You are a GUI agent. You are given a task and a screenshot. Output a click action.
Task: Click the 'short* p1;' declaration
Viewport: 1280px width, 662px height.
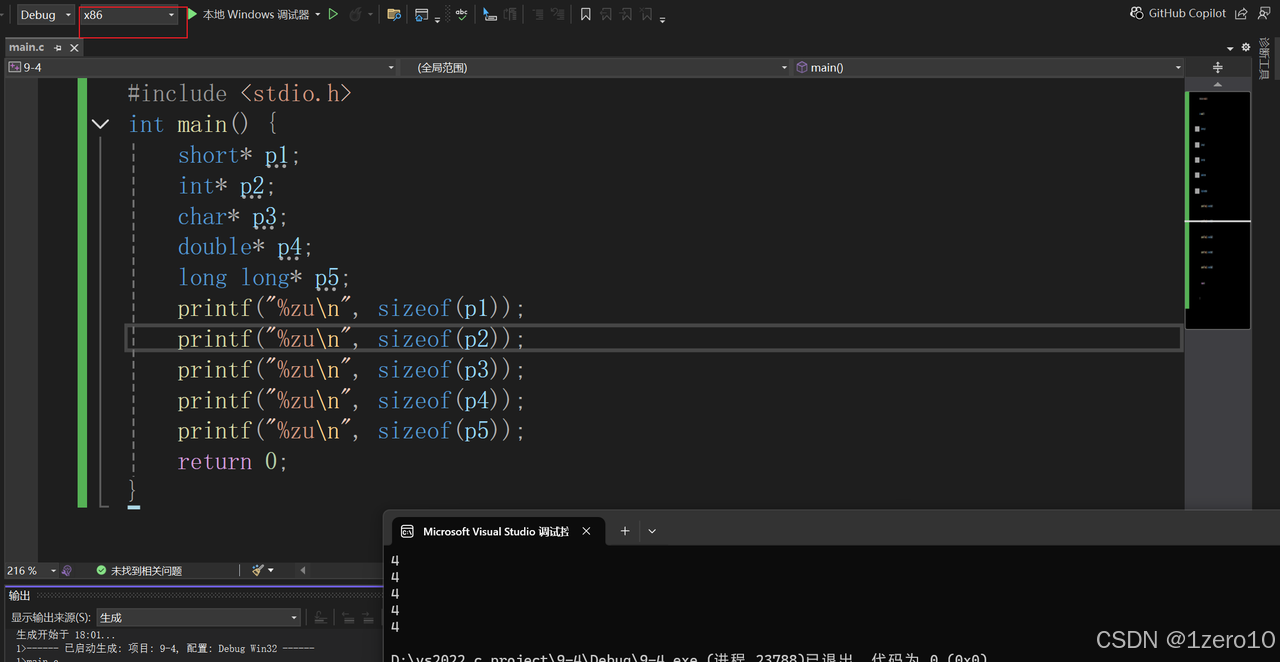coord(239,156)
